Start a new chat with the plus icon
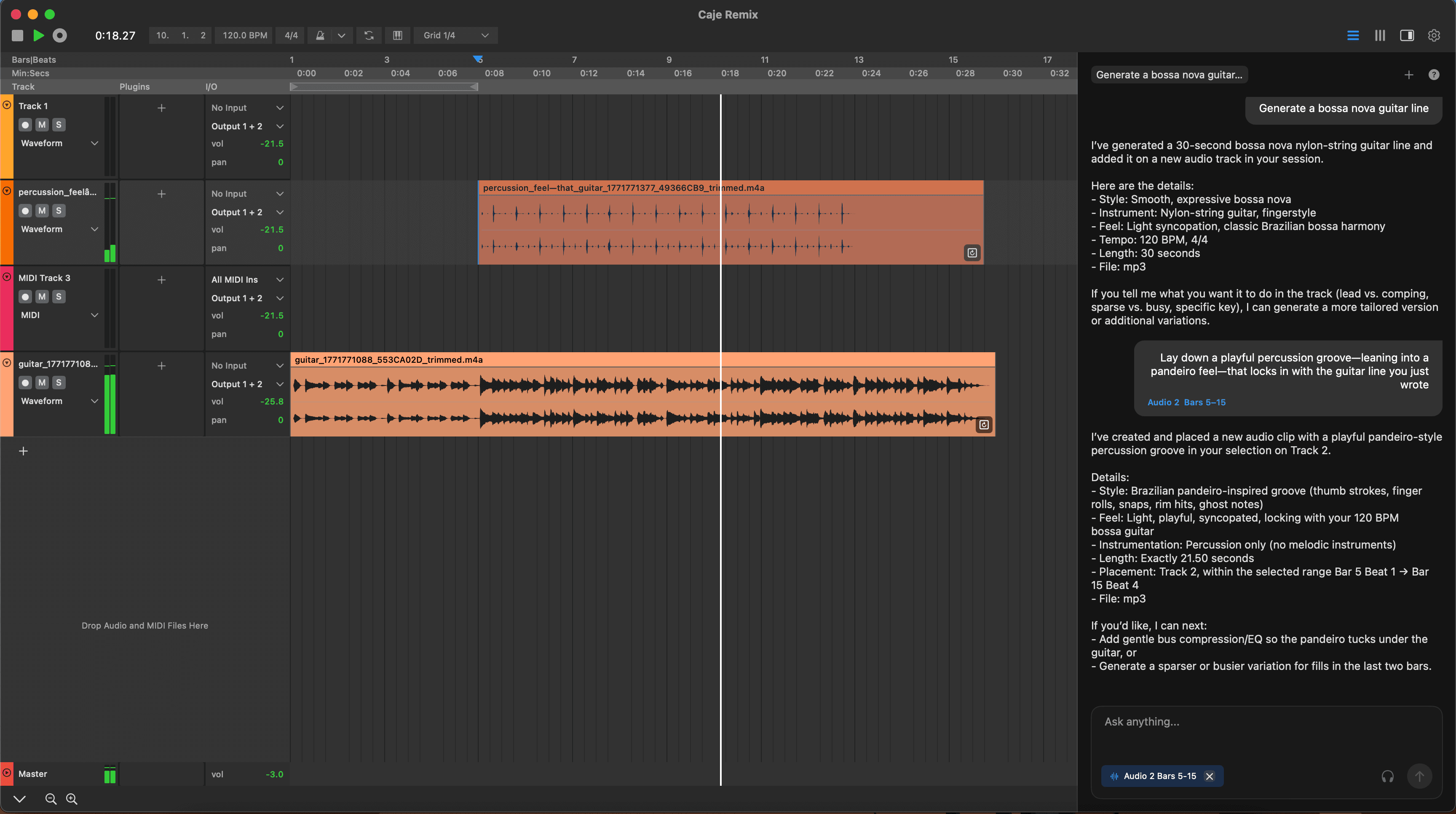 coord(1408,75)
